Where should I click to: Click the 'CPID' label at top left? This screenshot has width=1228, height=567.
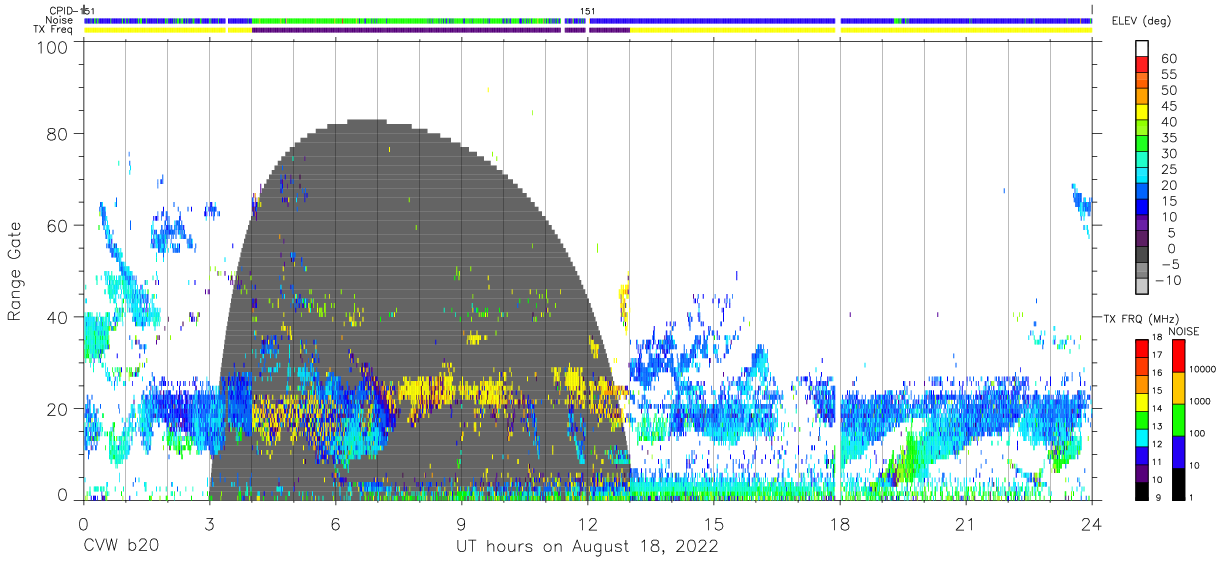[62, 10]
